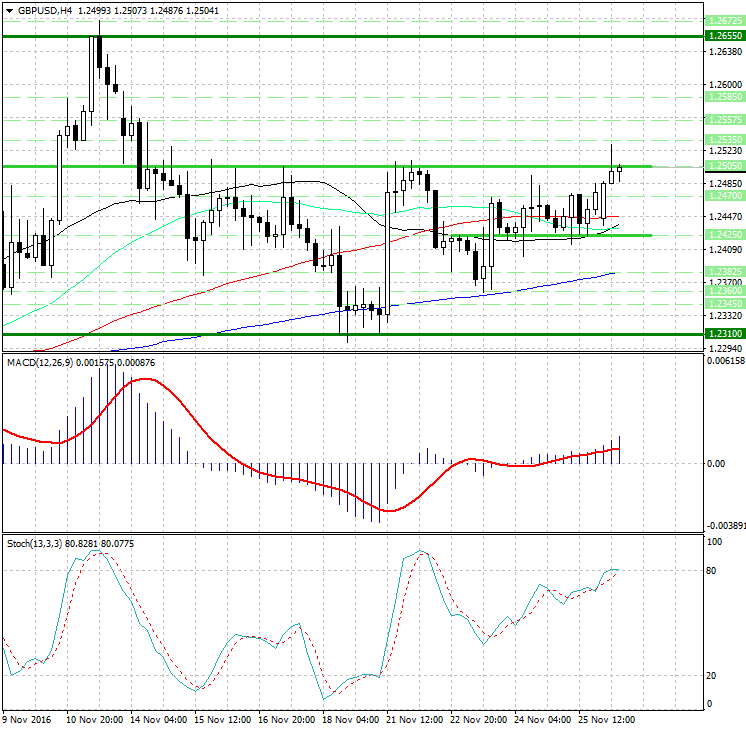Click the 1.24250 level price tag

[x=724, y=235]
